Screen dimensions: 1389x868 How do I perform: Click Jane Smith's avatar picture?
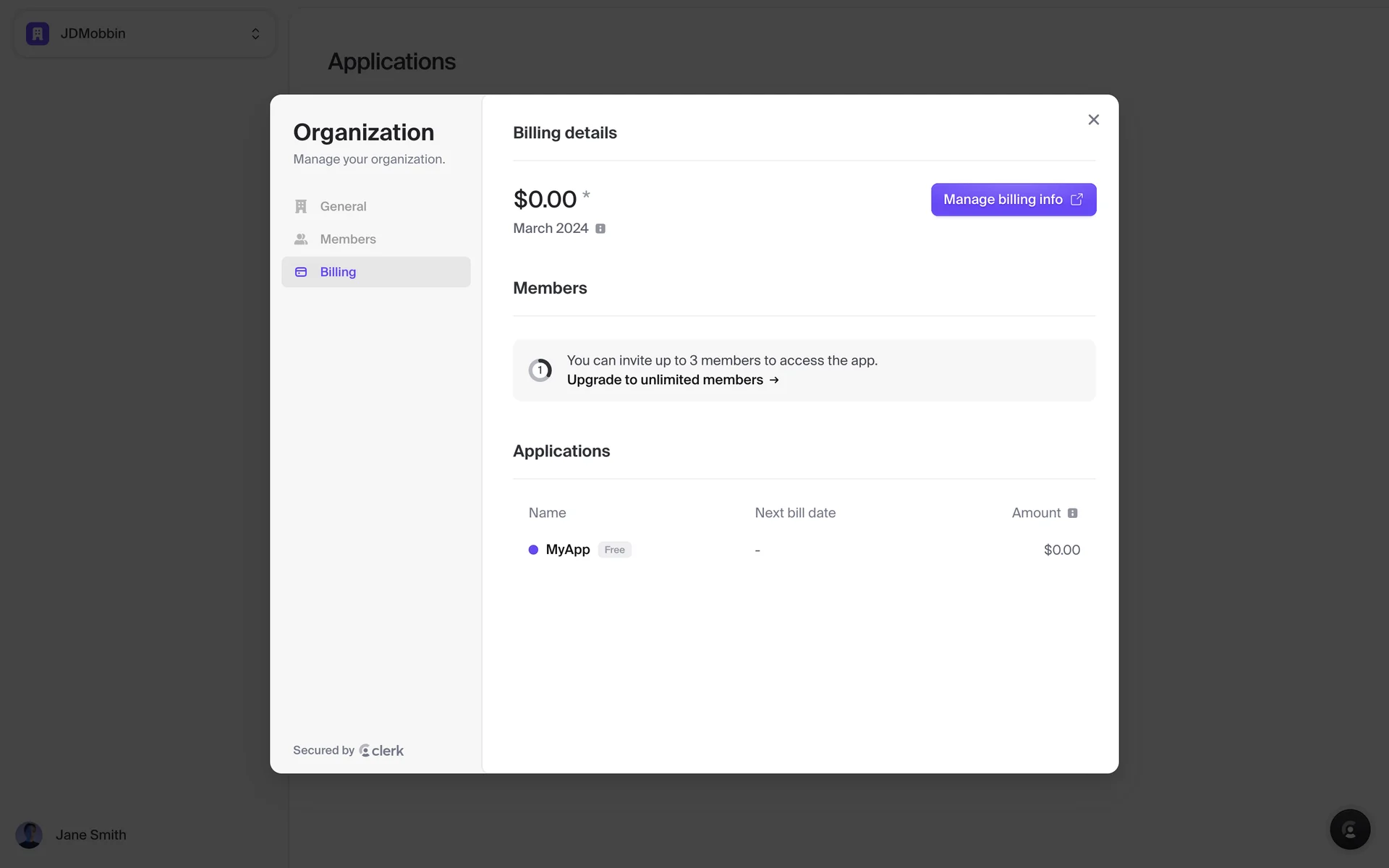click(29, 835)
